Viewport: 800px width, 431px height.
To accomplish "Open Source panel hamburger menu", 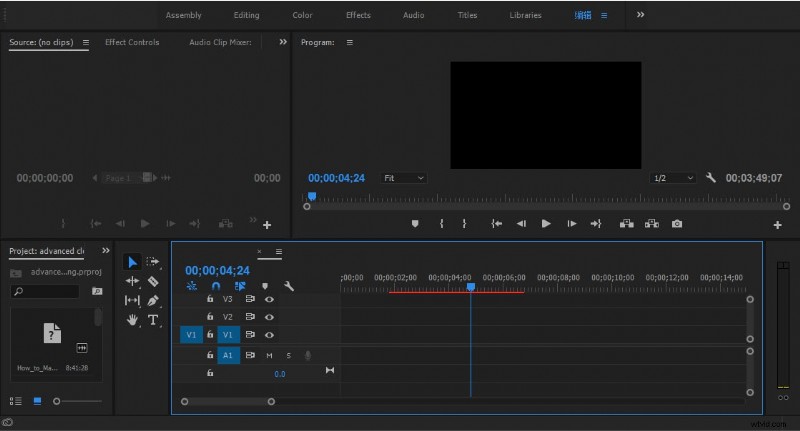I will pos(86,42).
